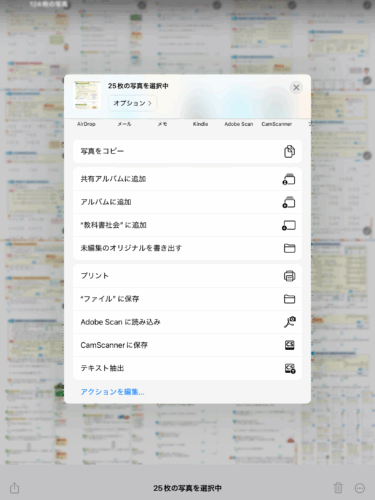Tap the copy photos icon
375x500 pixels.
point(289,151)
